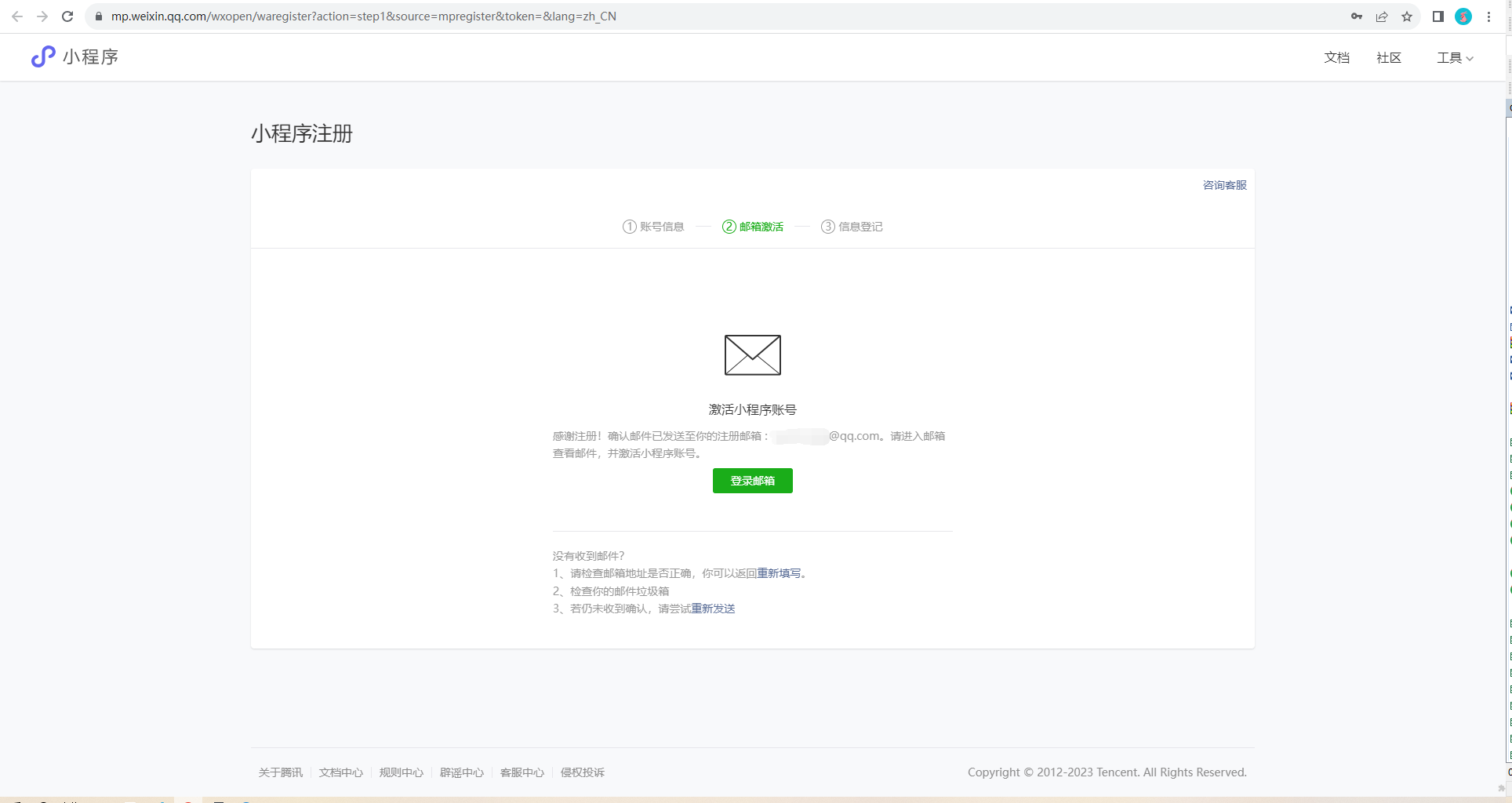Open 侵权投诉 footer link

[583, 772]
